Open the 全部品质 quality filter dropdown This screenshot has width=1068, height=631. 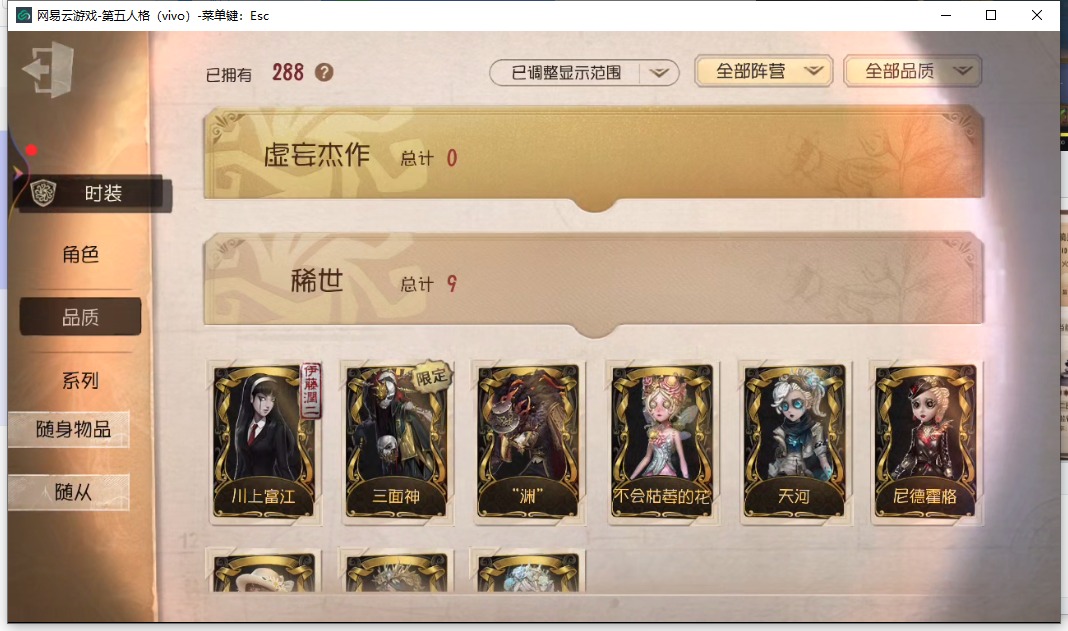coord(913,71)
